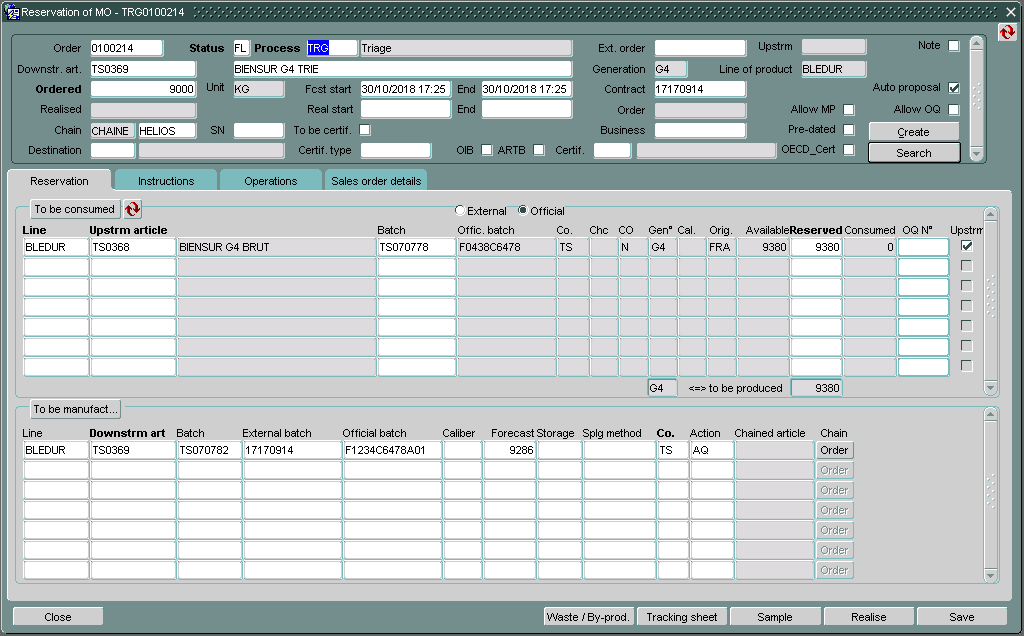Click the Reserved cell showing 9380
The width and height of the screenshot is (1024, 636).
pyautogui.click(x=816, y=247)
